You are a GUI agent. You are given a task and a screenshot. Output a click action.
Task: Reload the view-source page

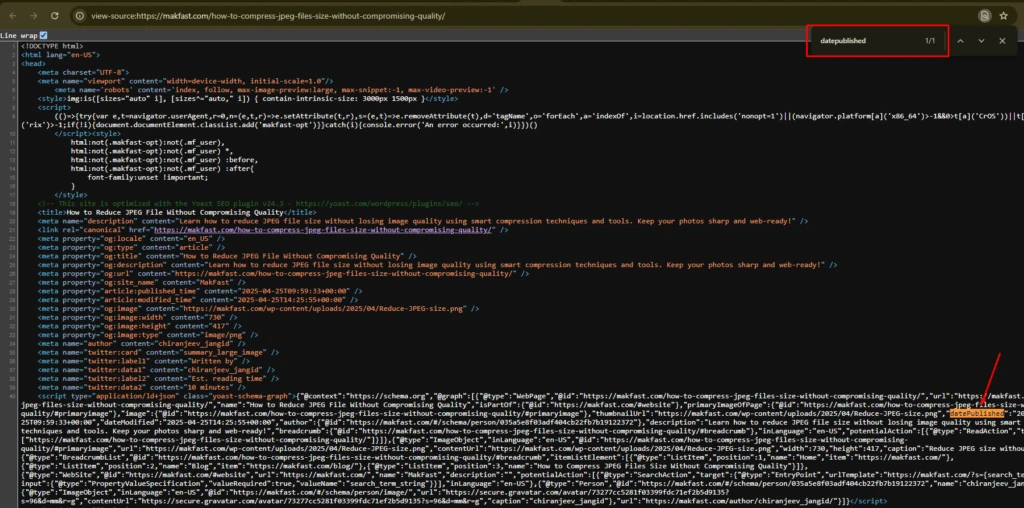click(x=55, y=16)
